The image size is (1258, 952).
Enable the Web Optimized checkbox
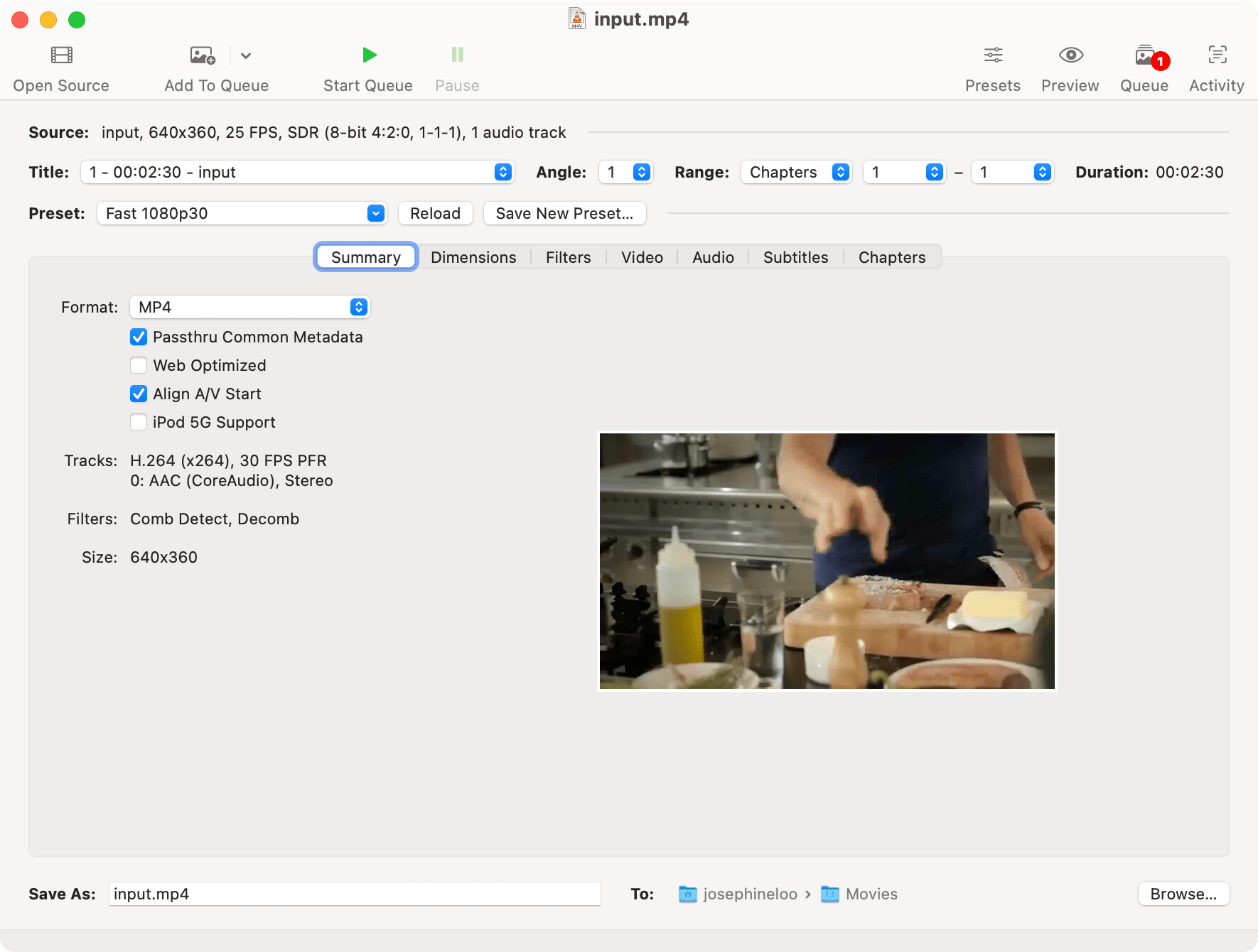coord(139,365)
